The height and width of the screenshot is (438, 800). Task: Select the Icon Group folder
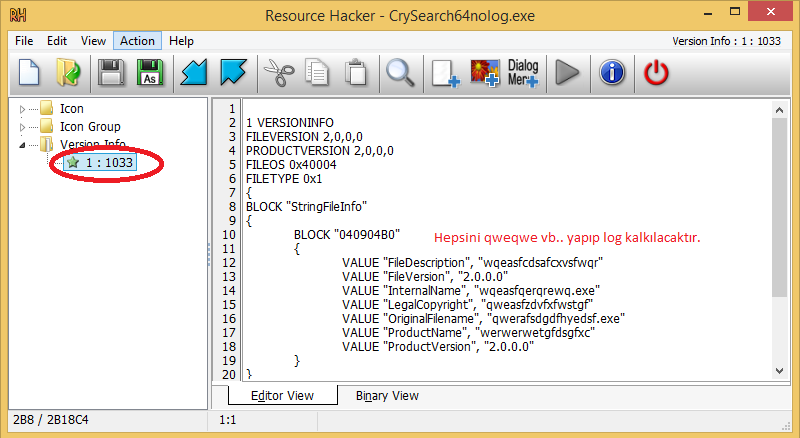coord(81,126)
